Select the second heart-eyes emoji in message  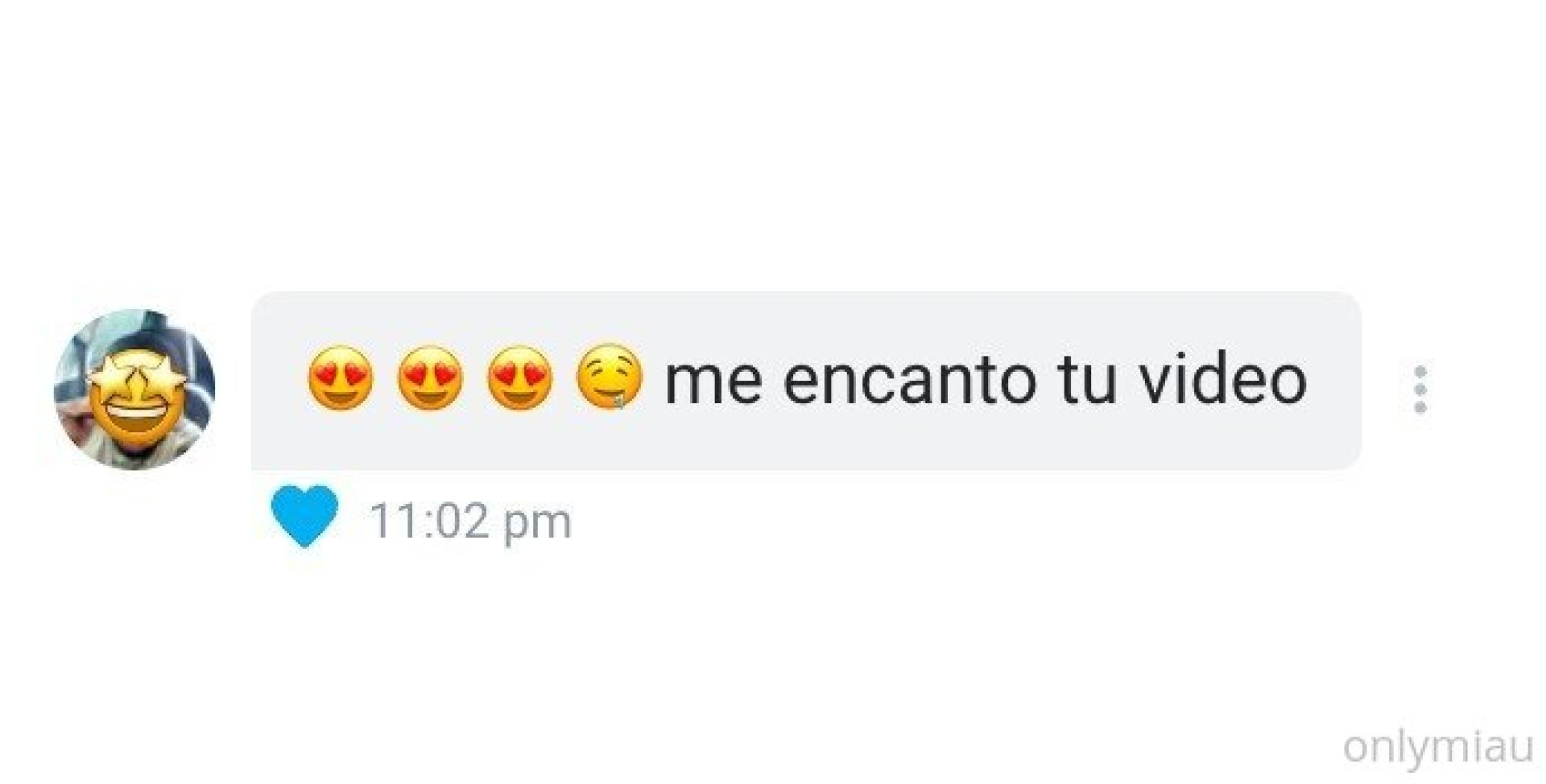(x=430, y=378)
